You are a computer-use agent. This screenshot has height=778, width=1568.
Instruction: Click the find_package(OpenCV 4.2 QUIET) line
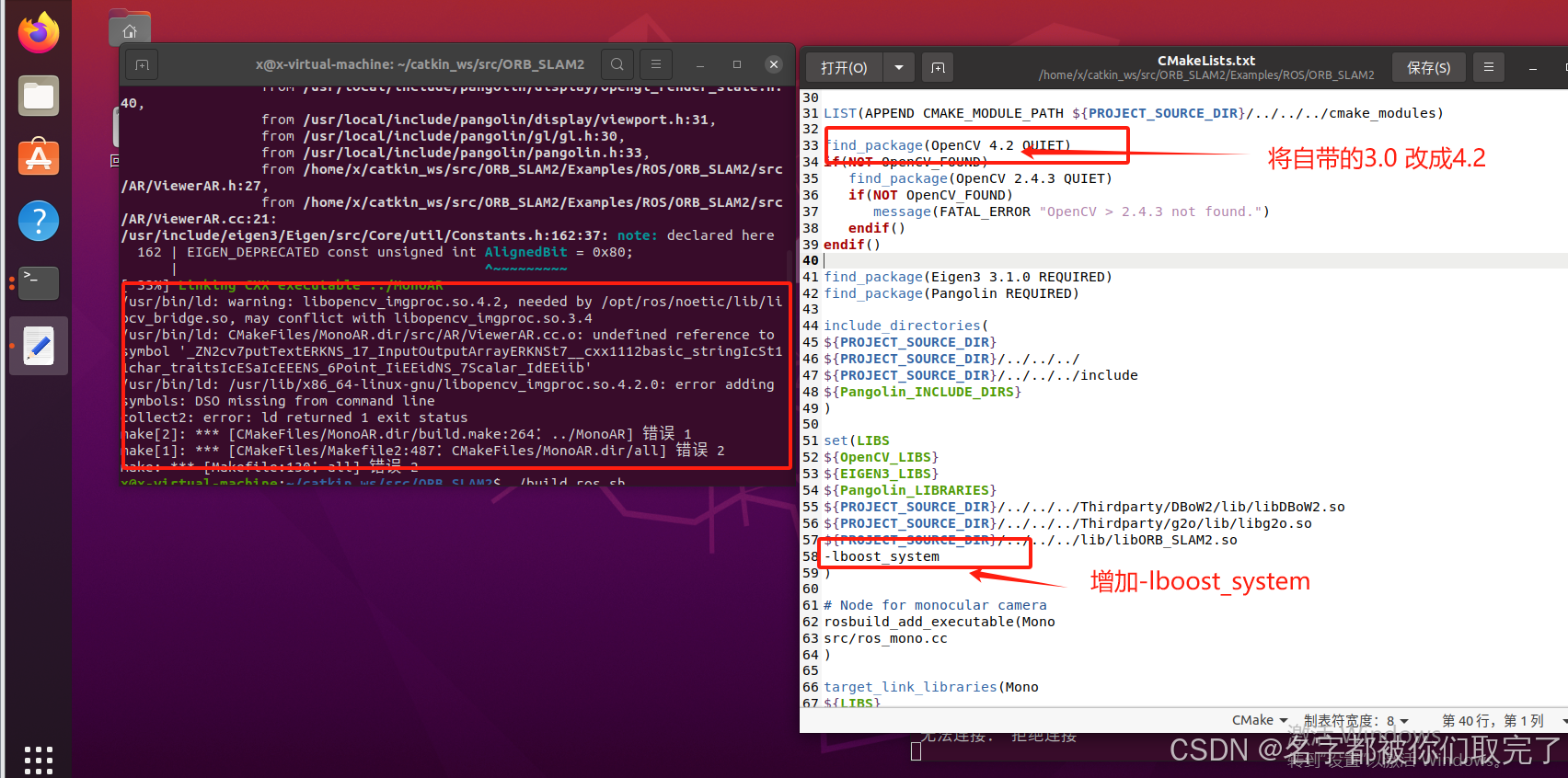pyautogui.click(x=948, y=145)
